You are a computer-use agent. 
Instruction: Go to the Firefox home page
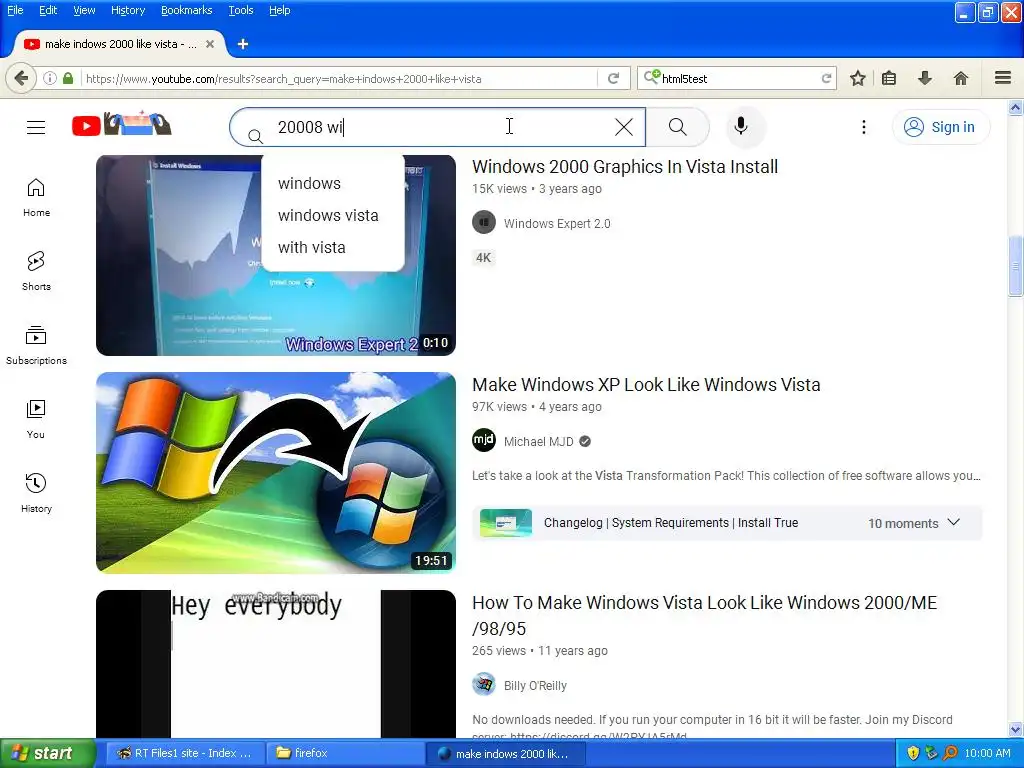[961, 78]
